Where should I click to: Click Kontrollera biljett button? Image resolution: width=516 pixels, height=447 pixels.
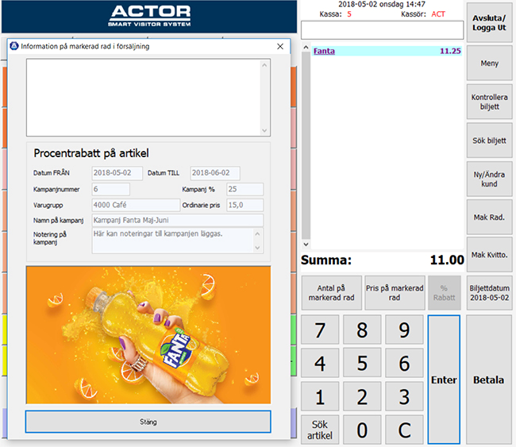489,102
